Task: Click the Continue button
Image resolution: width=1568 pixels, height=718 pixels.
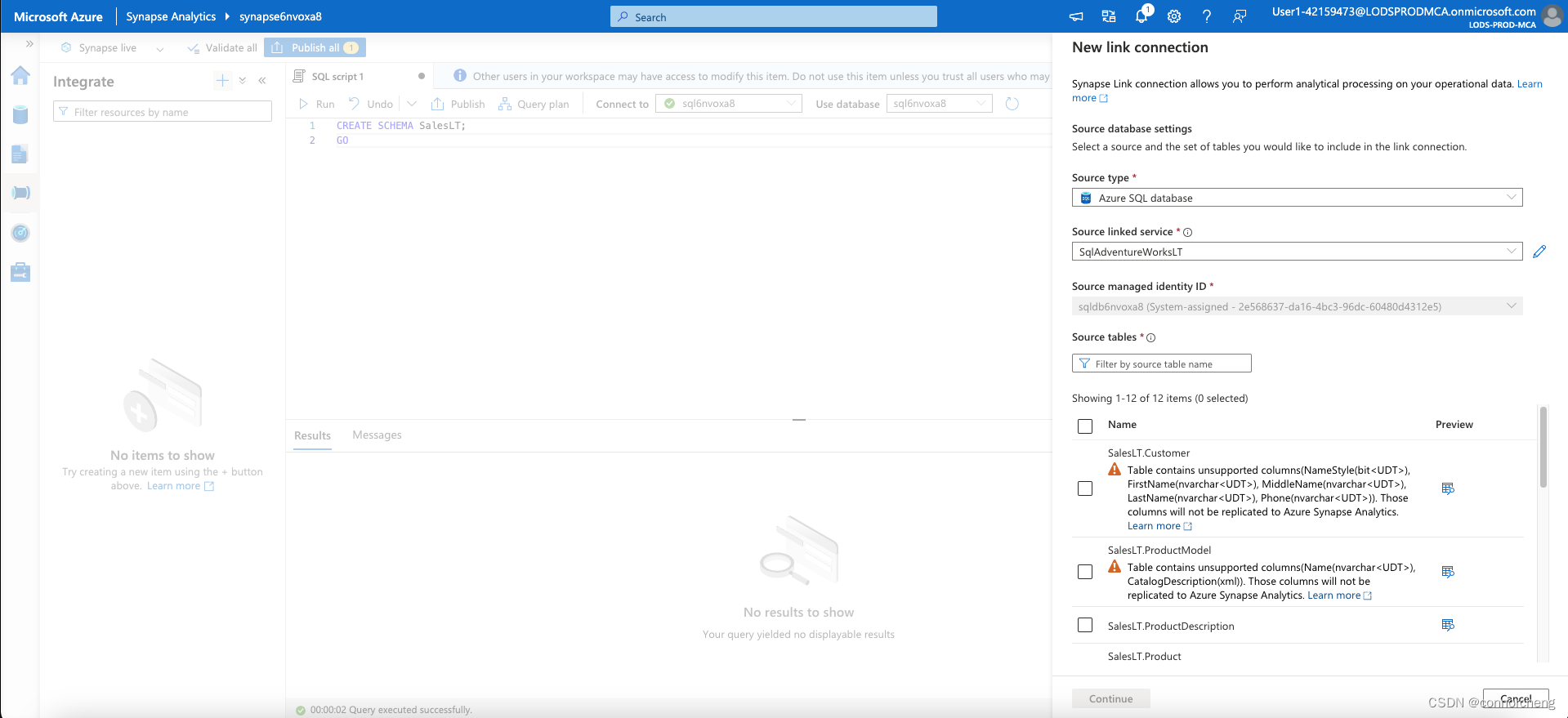Action: (1110, 698)
